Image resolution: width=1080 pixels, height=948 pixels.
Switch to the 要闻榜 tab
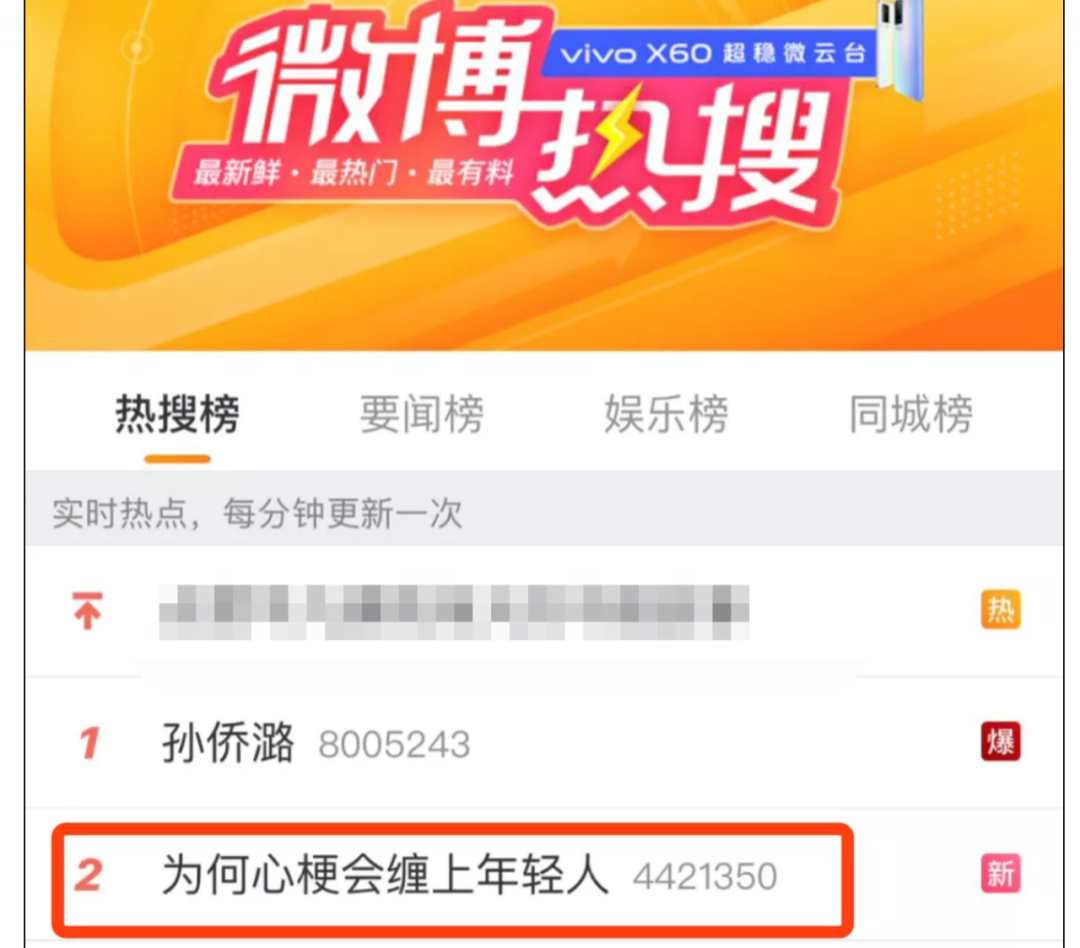pyautogui.click(x=422, y=415)
